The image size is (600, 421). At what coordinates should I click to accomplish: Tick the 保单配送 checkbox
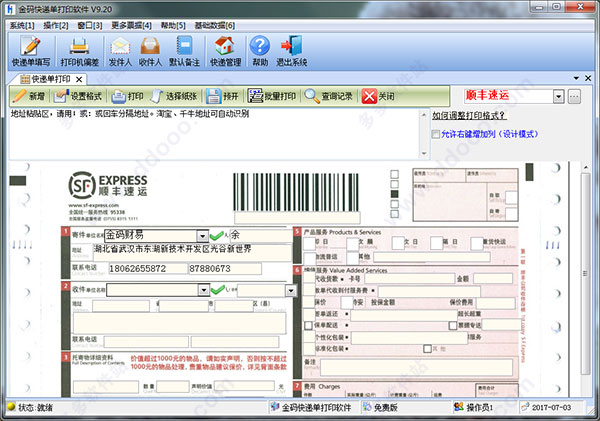click(308, 326)
